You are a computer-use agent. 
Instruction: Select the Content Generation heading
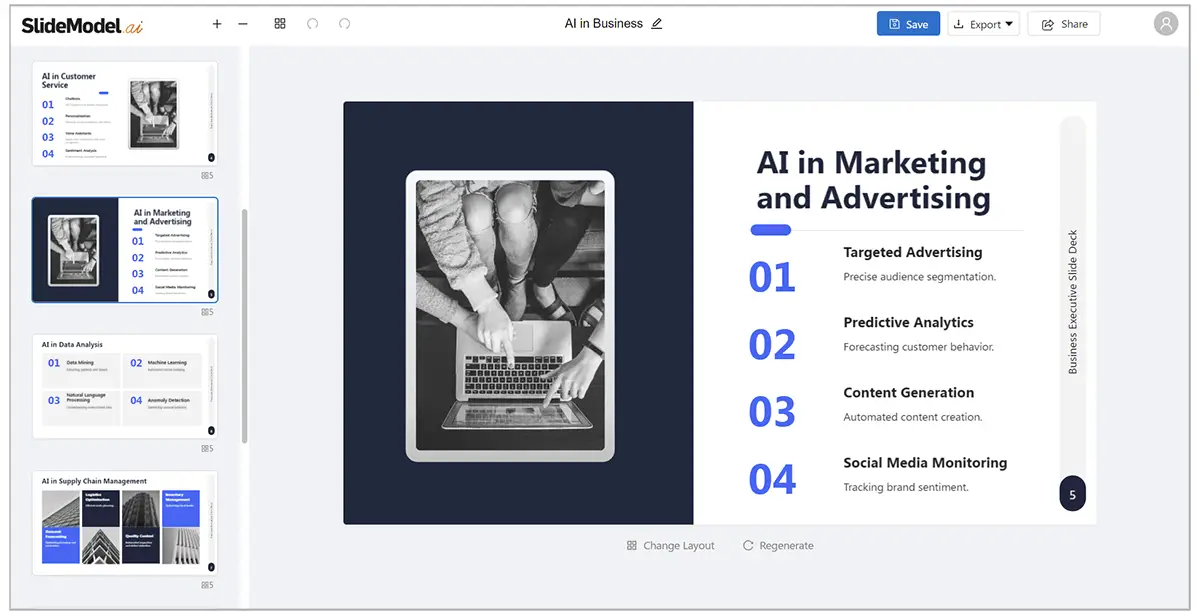coord(908,392)
